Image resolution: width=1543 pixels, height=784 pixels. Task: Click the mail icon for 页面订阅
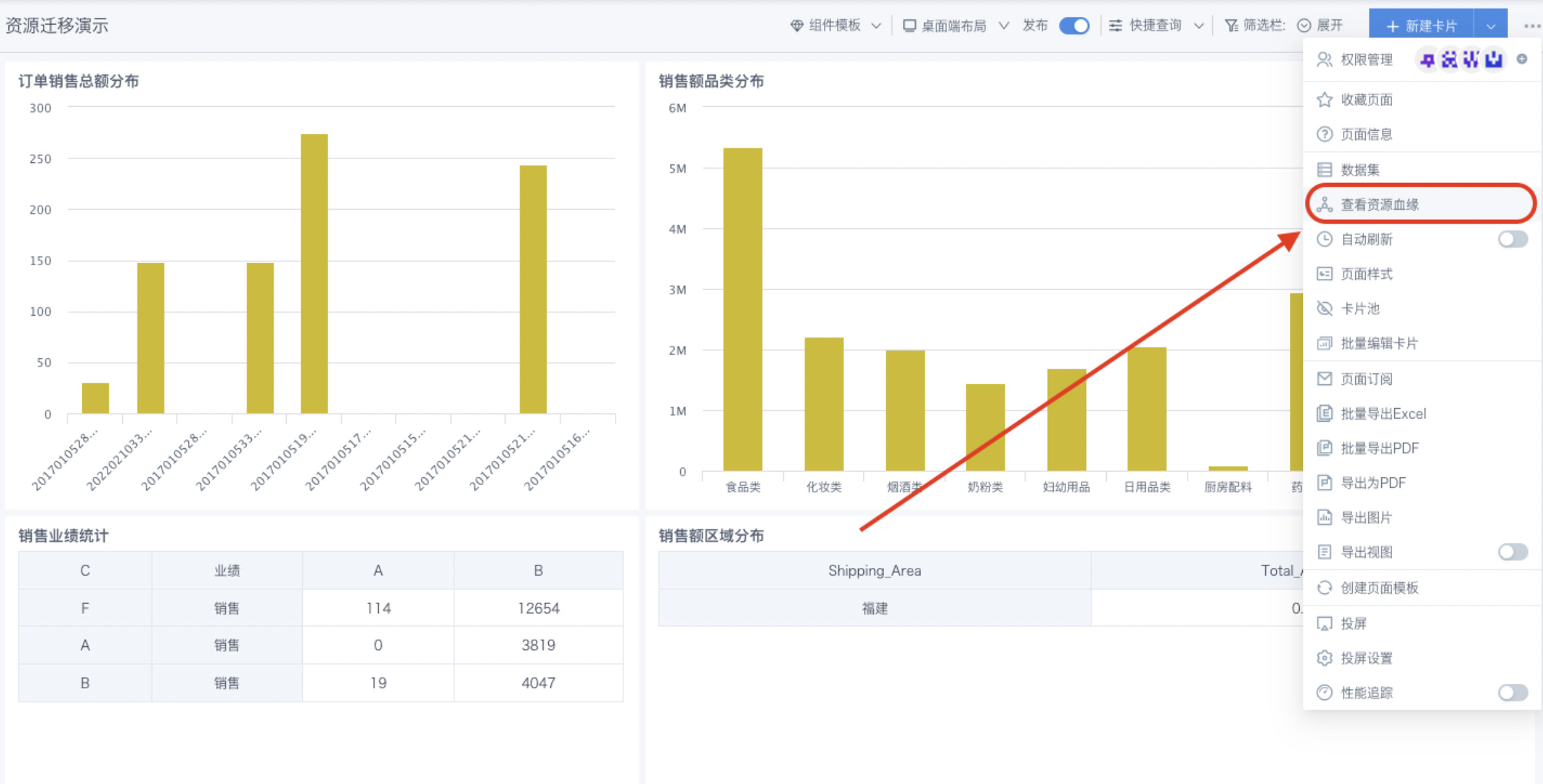click(x=1324, y=379)
